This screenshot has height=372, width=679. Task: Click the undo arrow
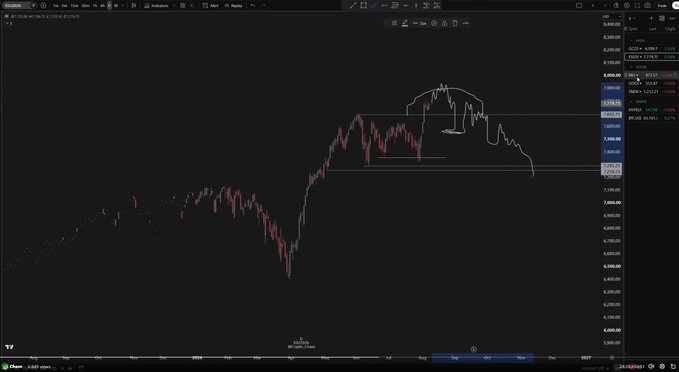point(253,6)
